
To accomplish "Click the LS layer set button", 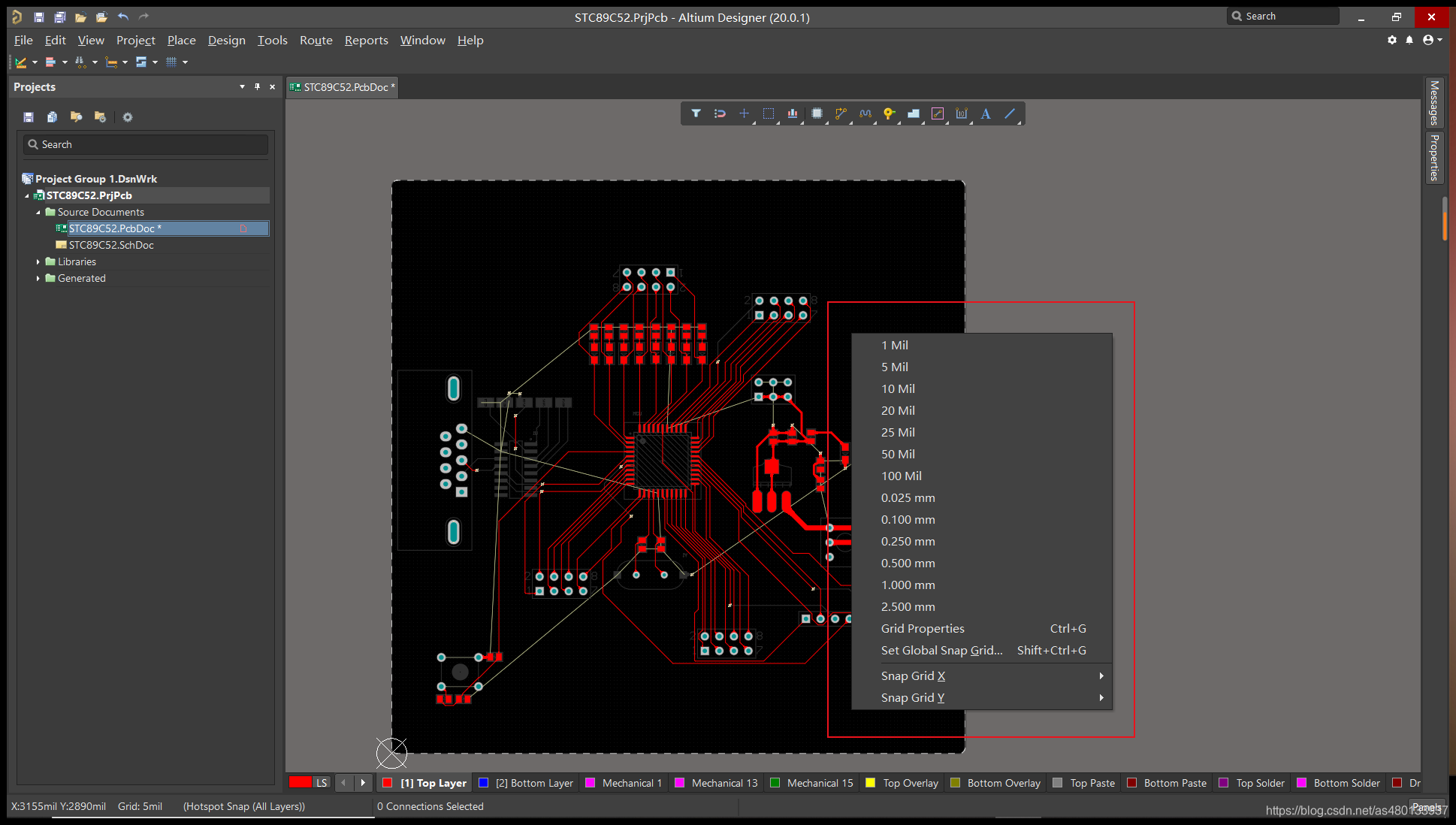I will [x=322, y=783].
